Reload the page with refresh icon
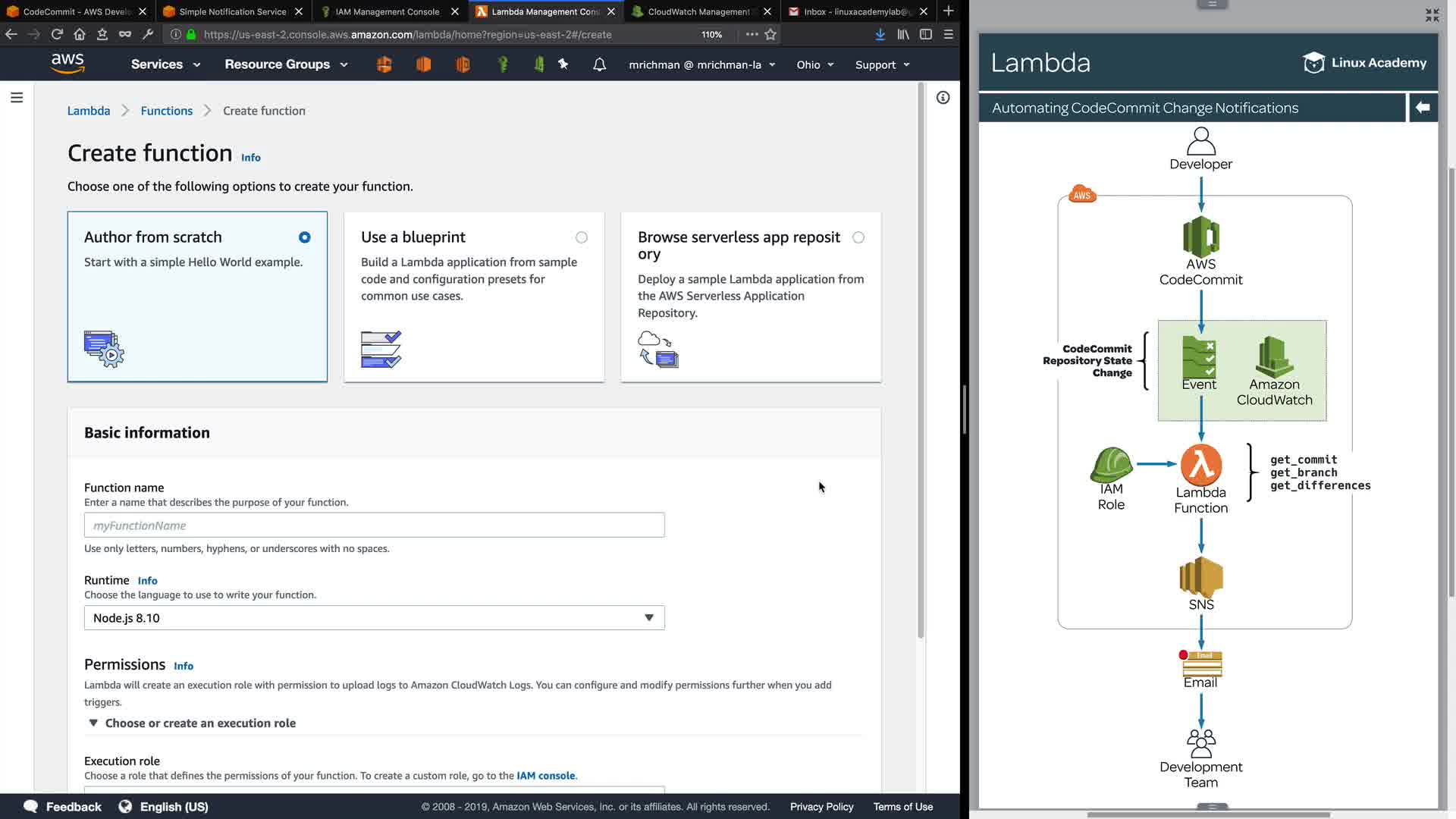The image size is (1456, 819). point(57,34)
